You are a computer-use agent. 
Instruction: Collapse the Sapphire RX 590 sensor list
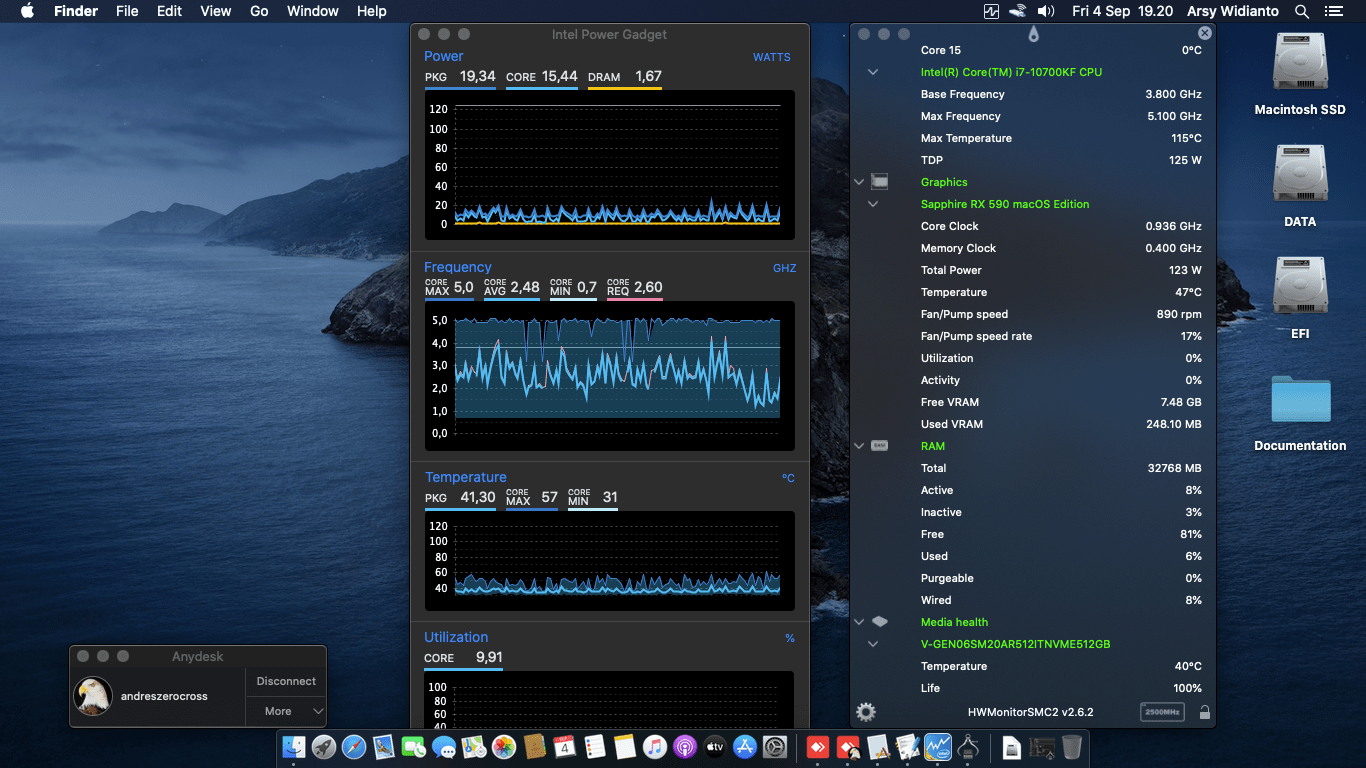click(x=873, y=204)
